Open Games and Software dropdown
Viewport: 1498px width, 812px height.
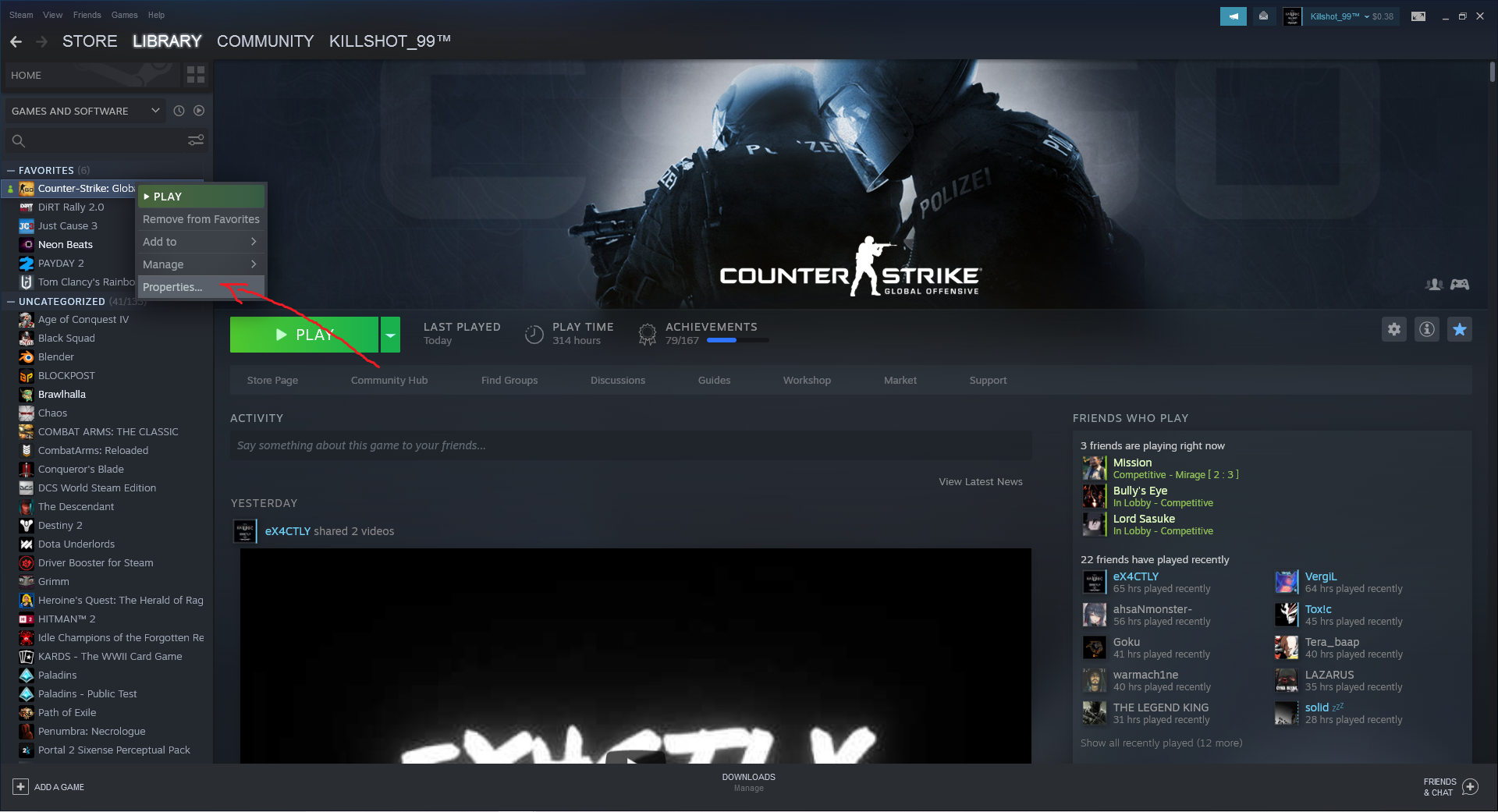(x=85, y=111)
